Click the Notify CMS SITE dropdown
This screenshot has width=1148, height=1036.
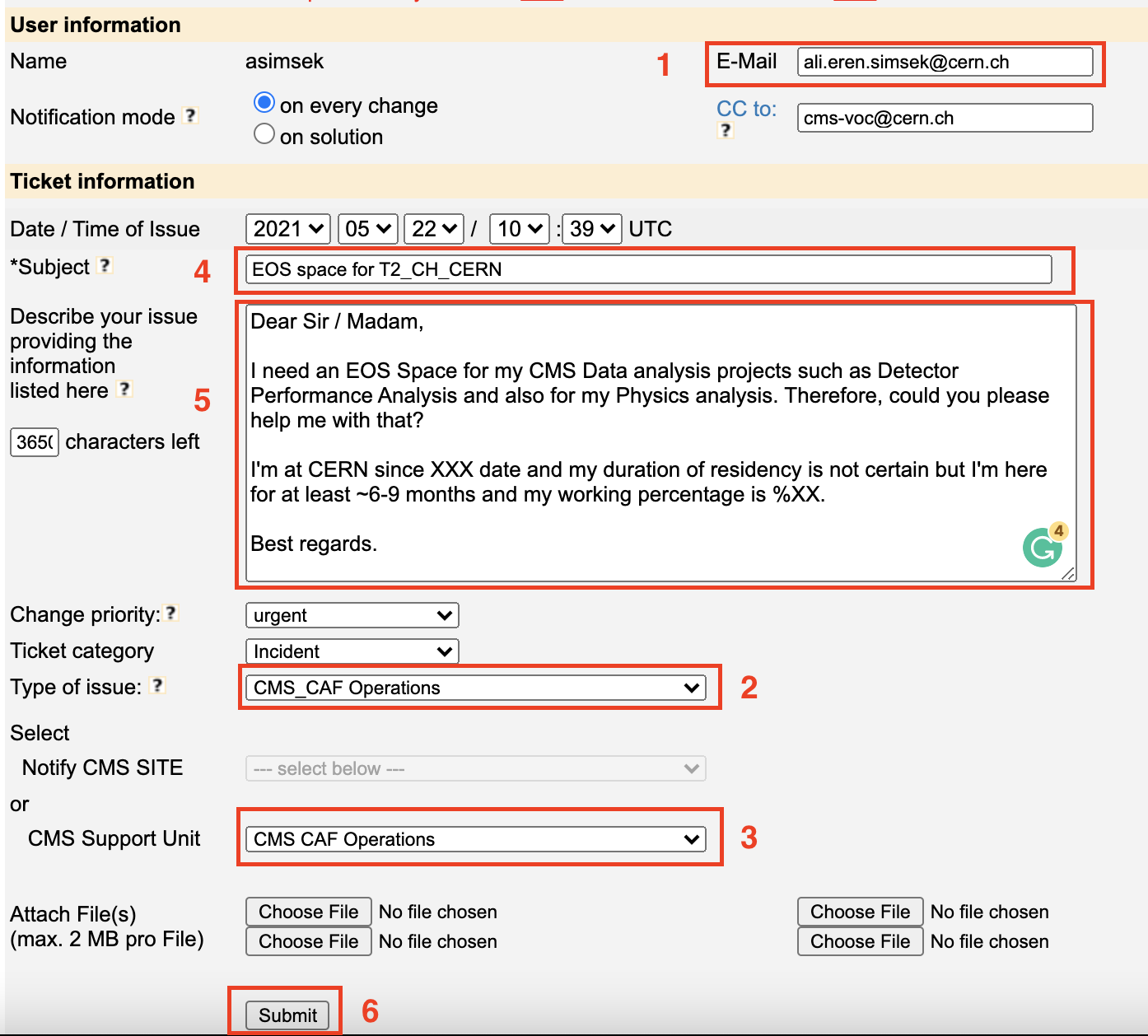476,768
